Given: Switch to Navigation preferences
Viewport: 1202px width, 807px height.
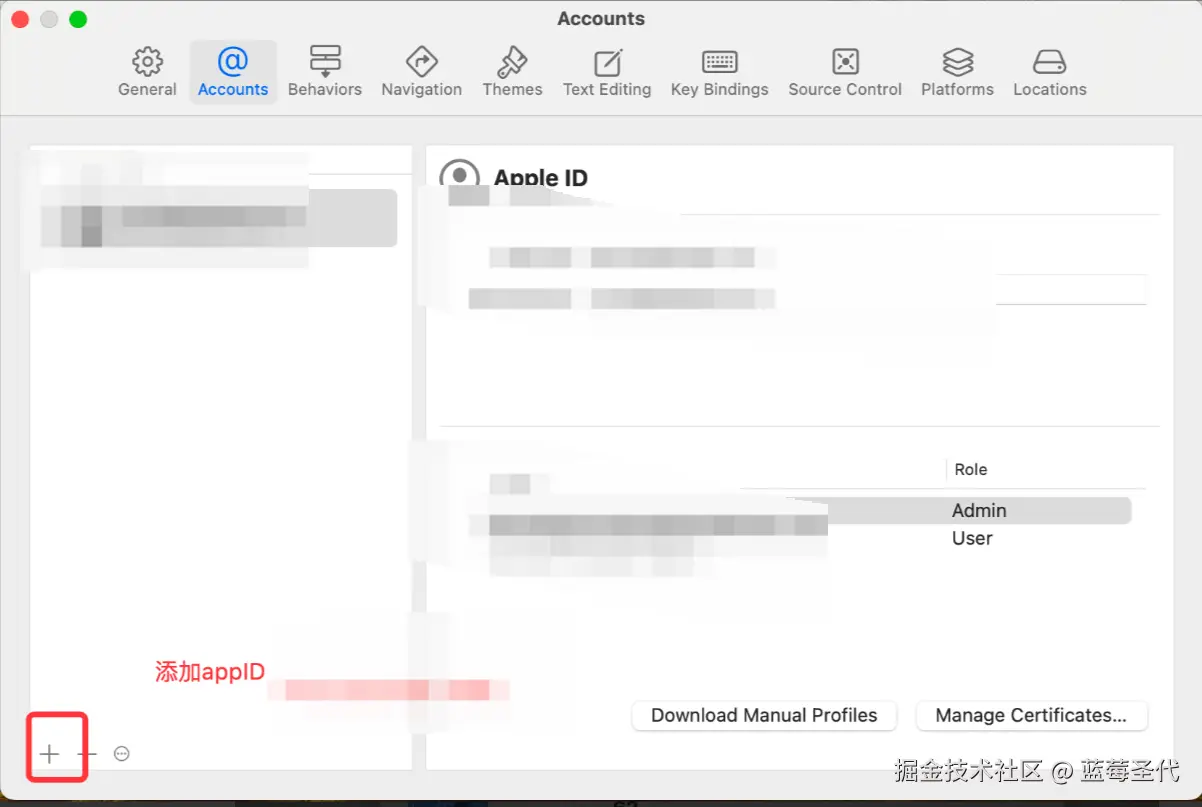Looking at the screenshot, I should click(421, 71).
